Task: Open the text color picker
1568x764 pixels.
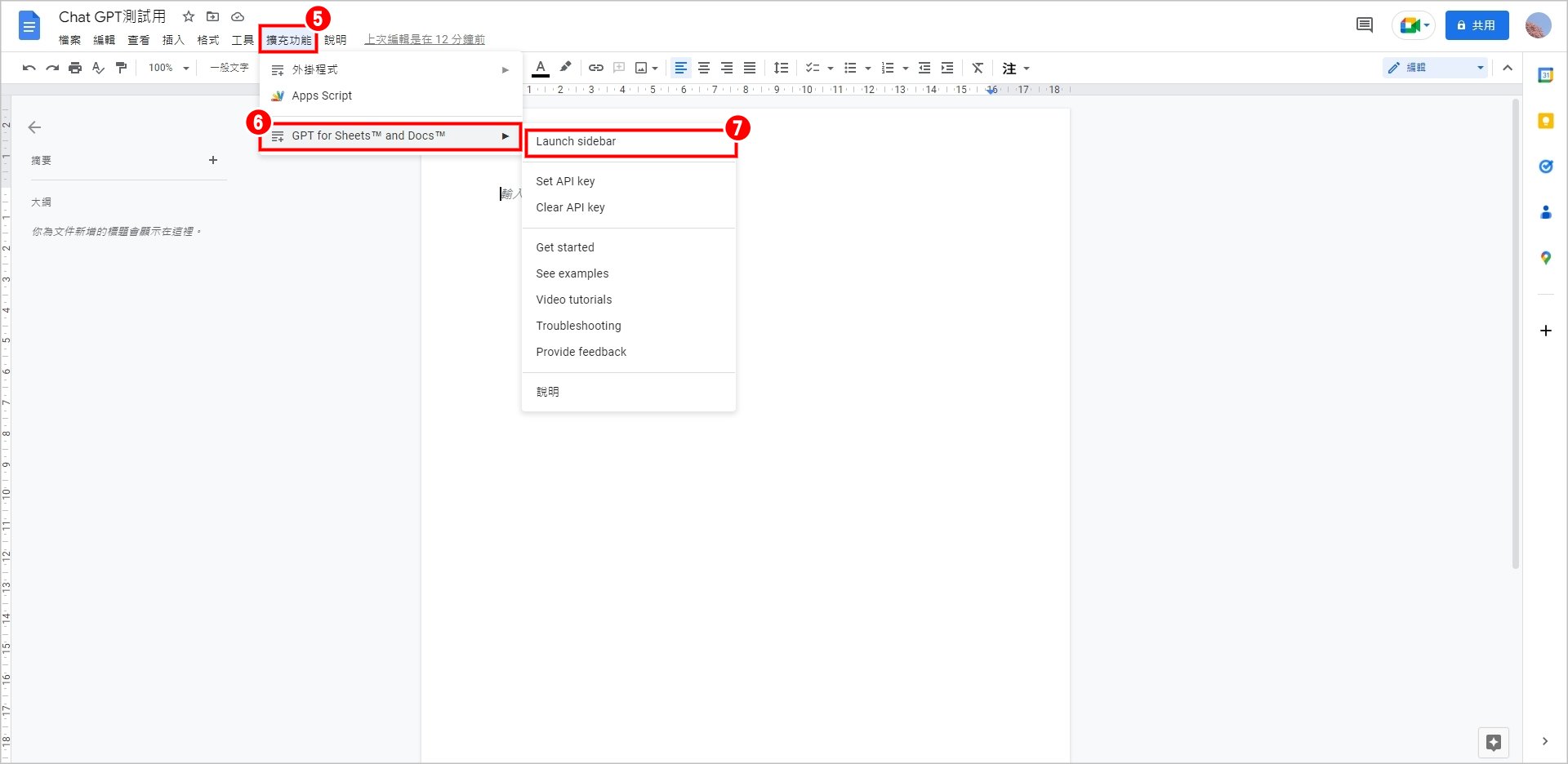Action: tap(541, 68)
